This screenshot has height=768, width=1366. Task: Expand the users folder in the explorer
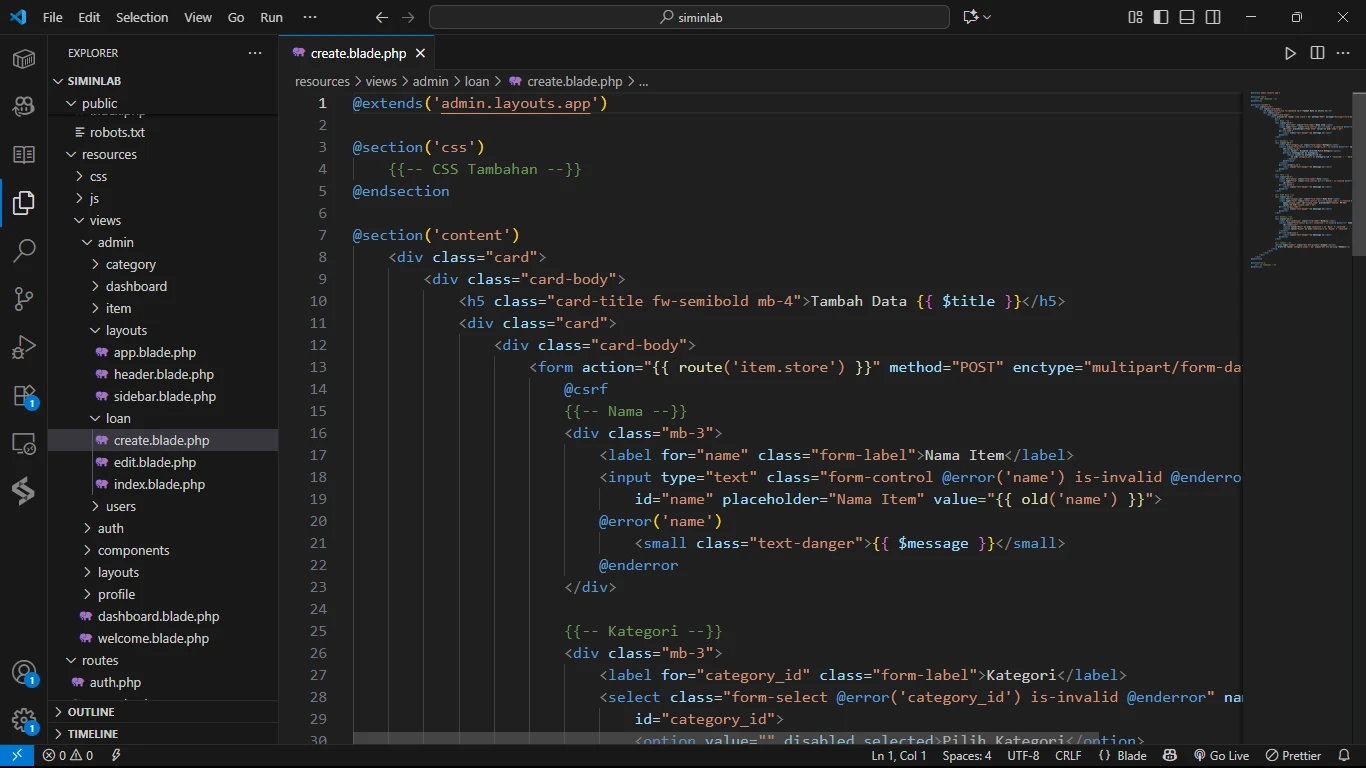(x=120, y=506)
